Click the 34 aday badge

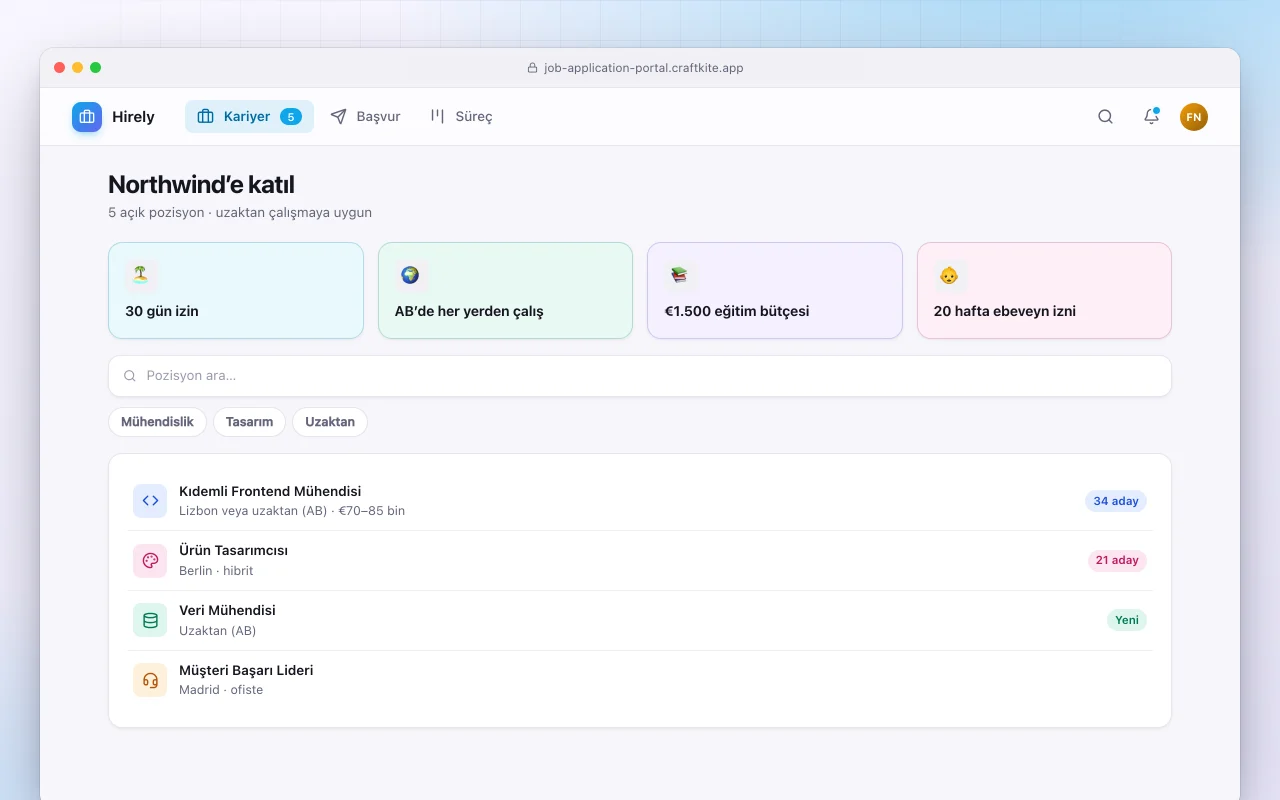pyautogui.click(x=1116, y=501)
